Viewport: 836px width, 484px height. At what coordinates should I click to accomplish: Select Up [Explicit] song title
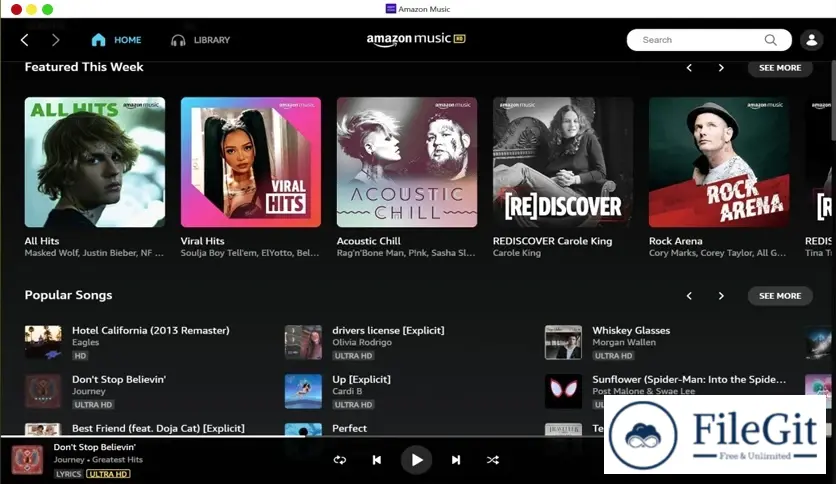coord(361,380)
